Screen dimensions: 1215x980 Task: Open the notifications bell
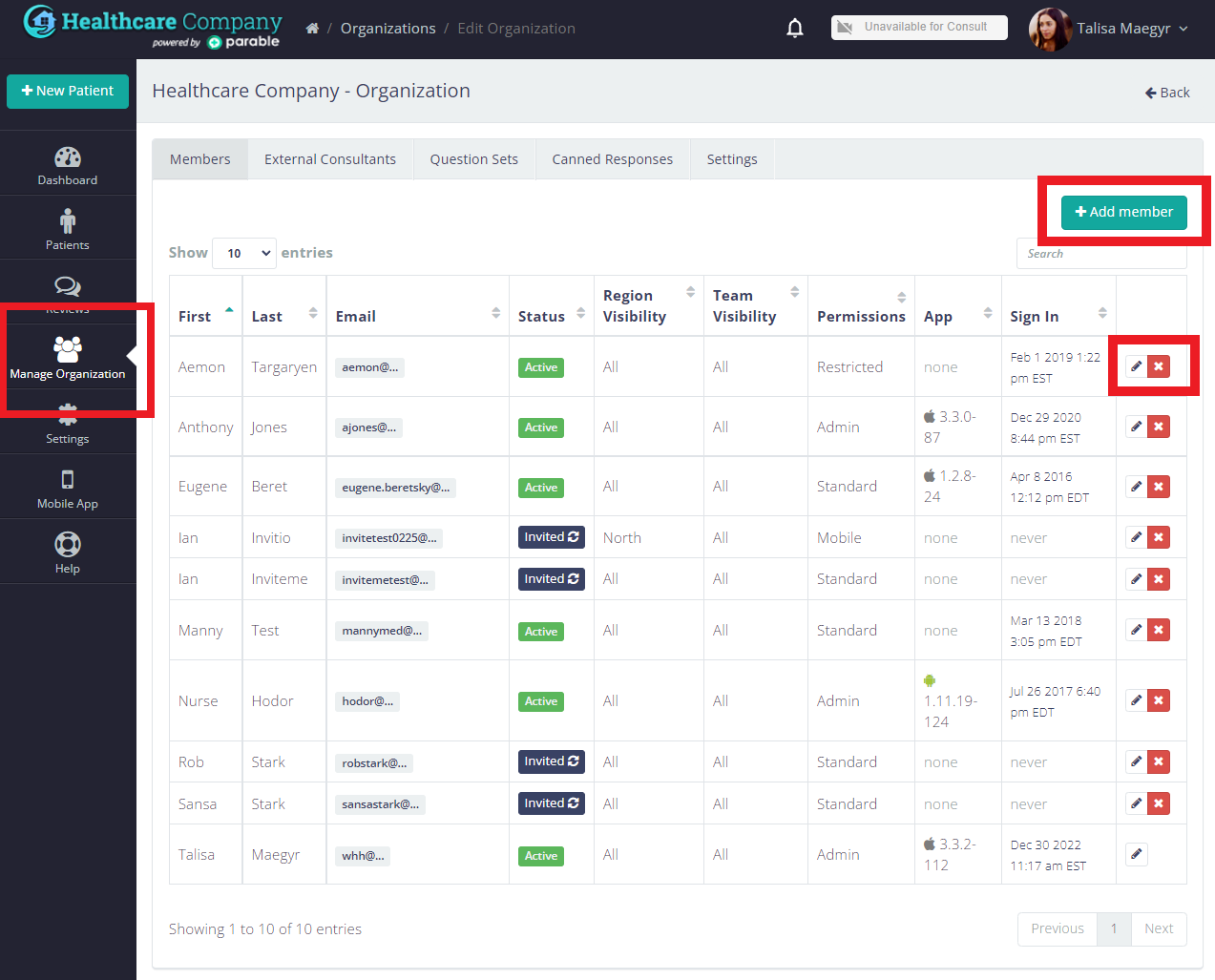[795, 29]
